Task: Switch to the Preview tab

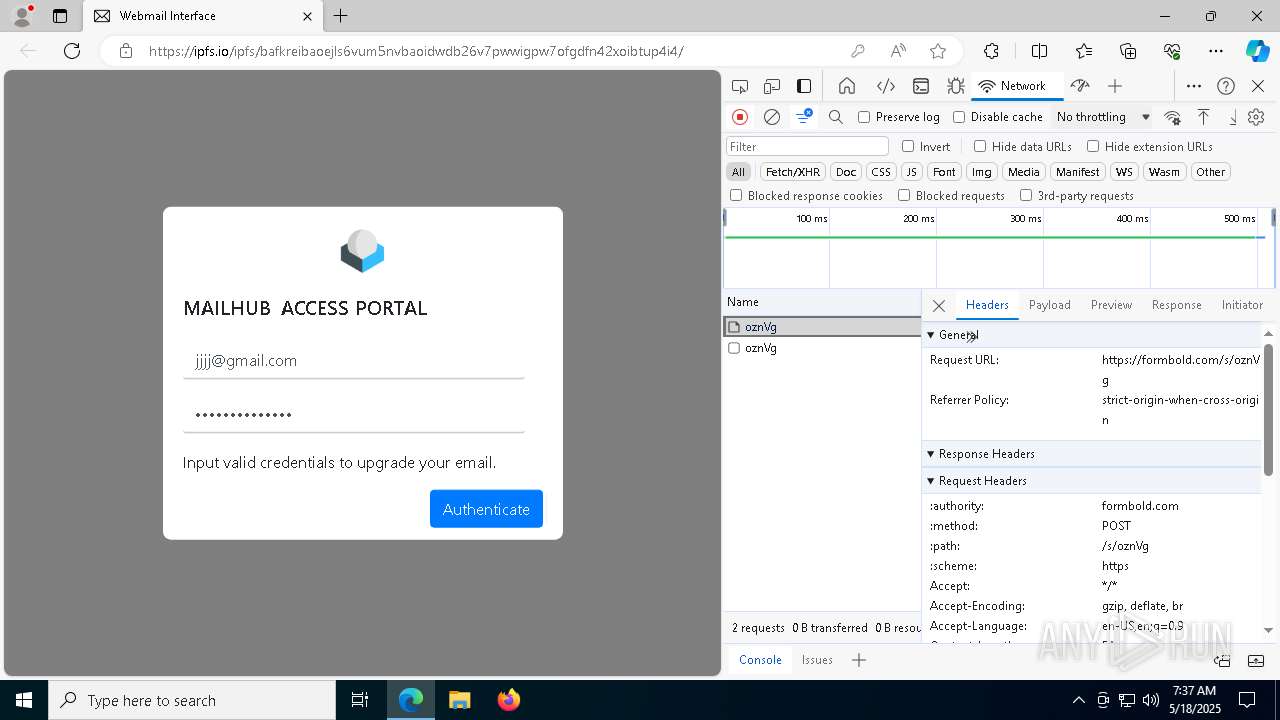Action: coord(1111,305)
